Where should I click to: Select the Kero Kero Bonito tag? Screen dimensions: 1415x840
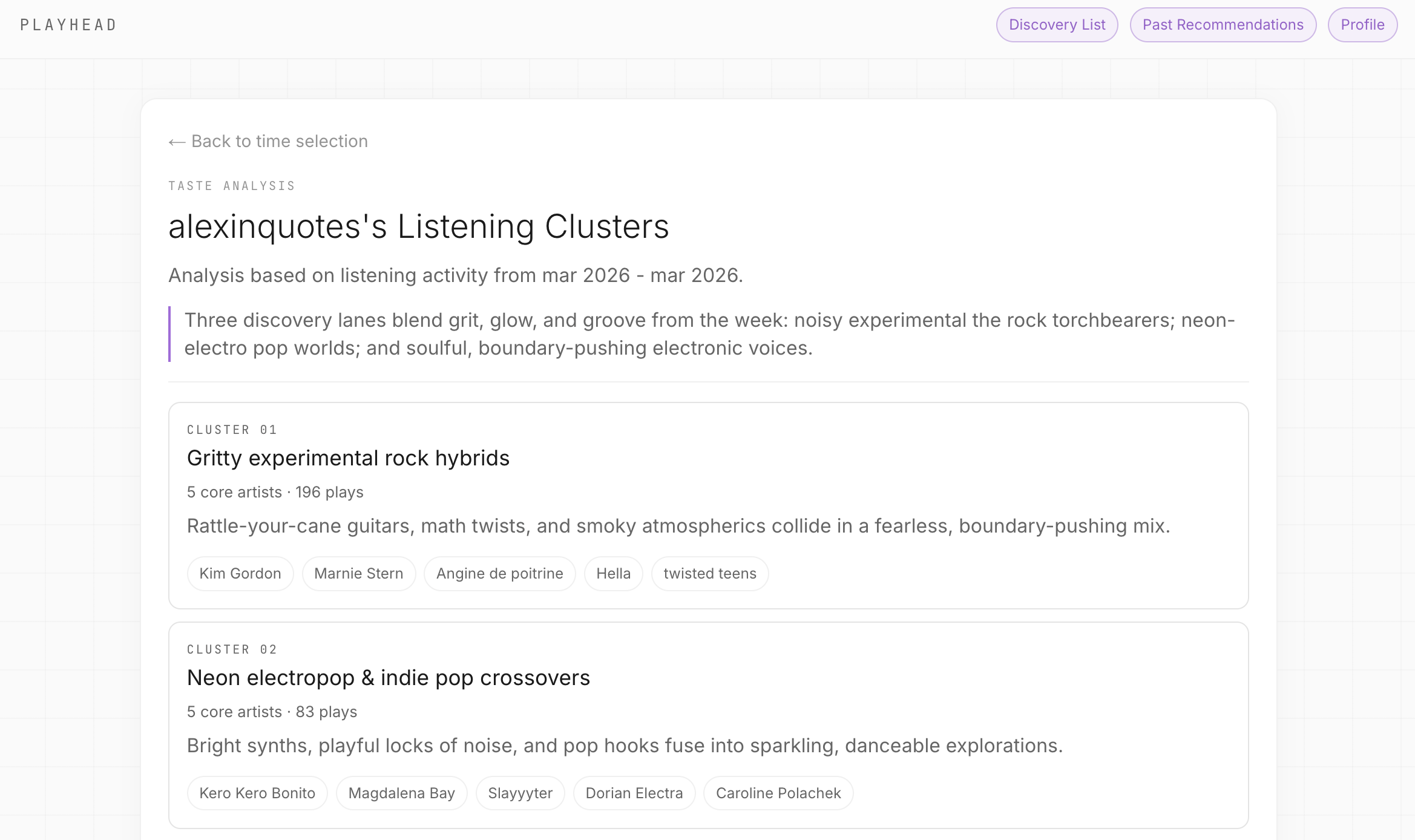[257, 793]
